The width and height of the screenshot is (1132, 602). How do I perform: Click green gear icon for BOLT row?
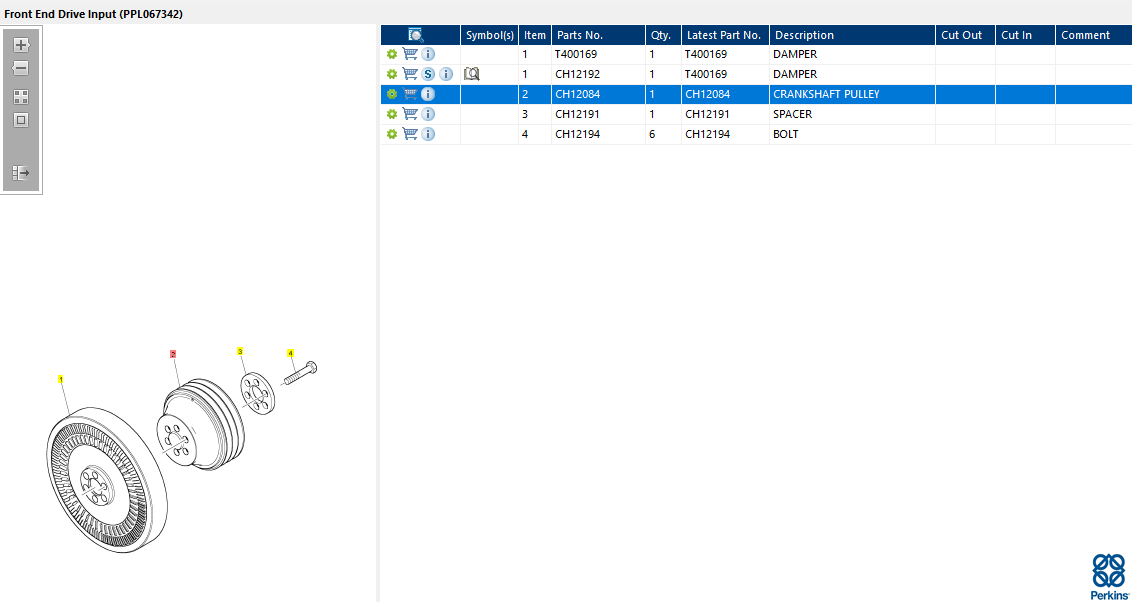(392, 134)
